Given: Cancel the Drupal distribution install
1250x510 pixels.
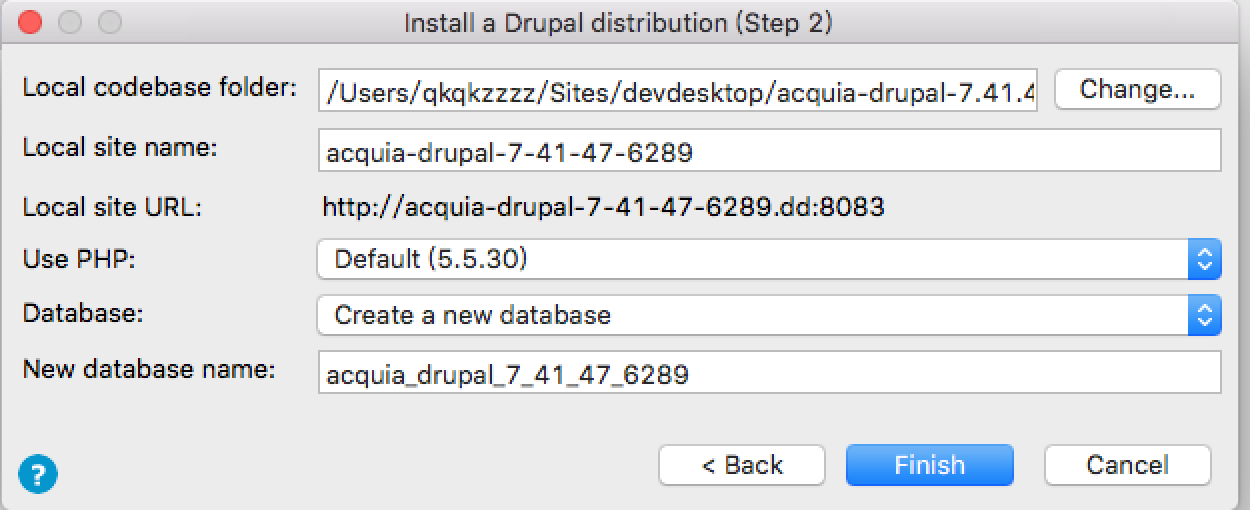Looking at the screenshot, I should pyautogui.click(x=1128, y=465).
